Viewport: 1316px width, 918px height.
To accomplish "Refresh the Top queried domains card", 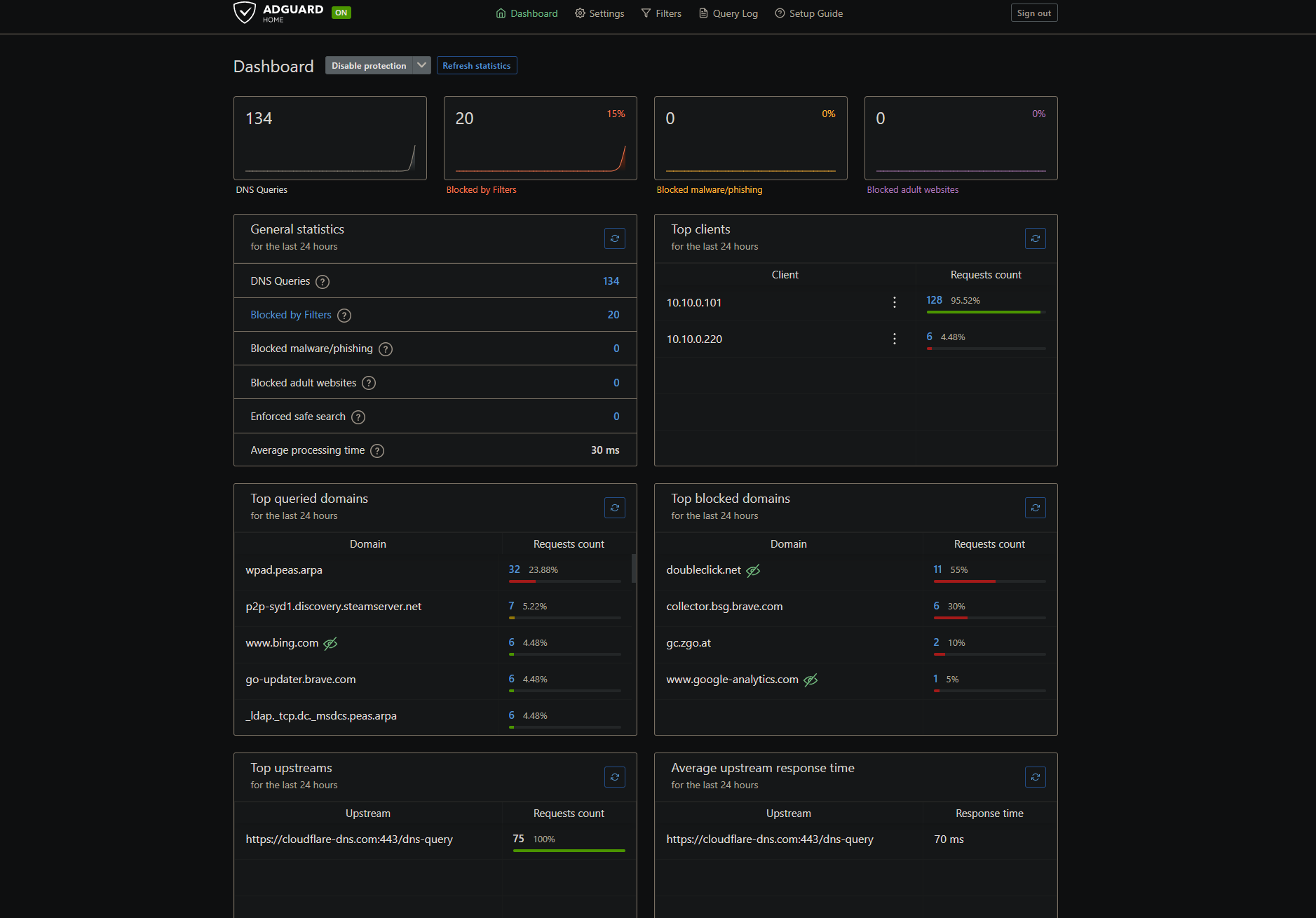I will (615, 508).
